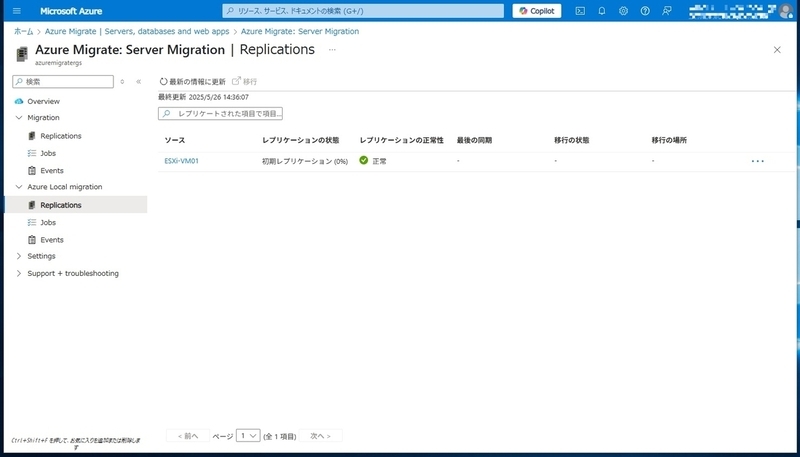The height and width of the screenshot is (457, 800).
Task: Open Events under Migration
Action: coord(52,170)
